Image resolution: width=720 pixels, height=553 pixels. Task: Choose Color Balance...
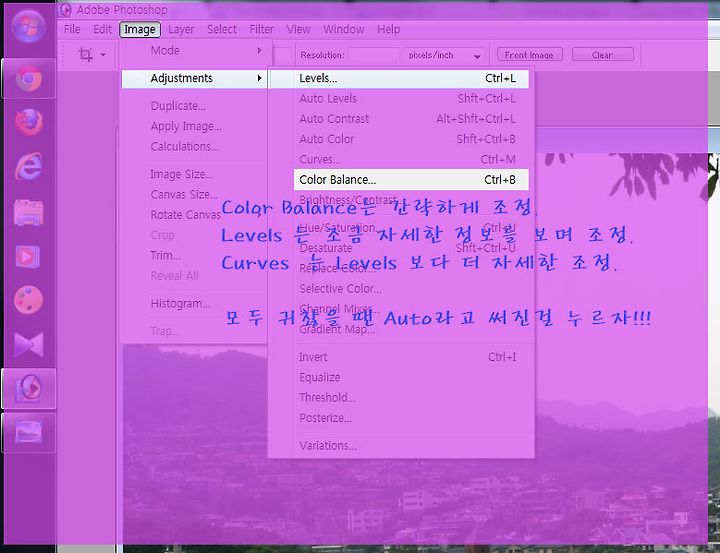pos(411,180)
